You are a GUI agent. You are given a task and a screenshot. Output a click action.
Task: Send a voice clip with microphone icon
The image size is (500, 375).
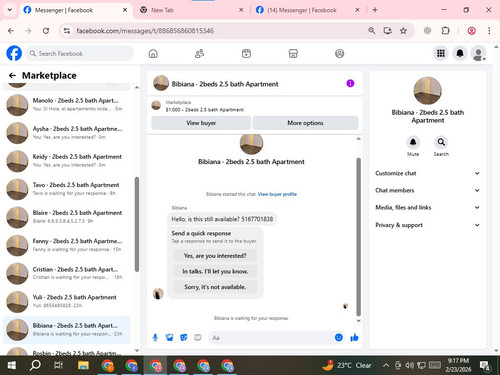(x=155, y=338)
